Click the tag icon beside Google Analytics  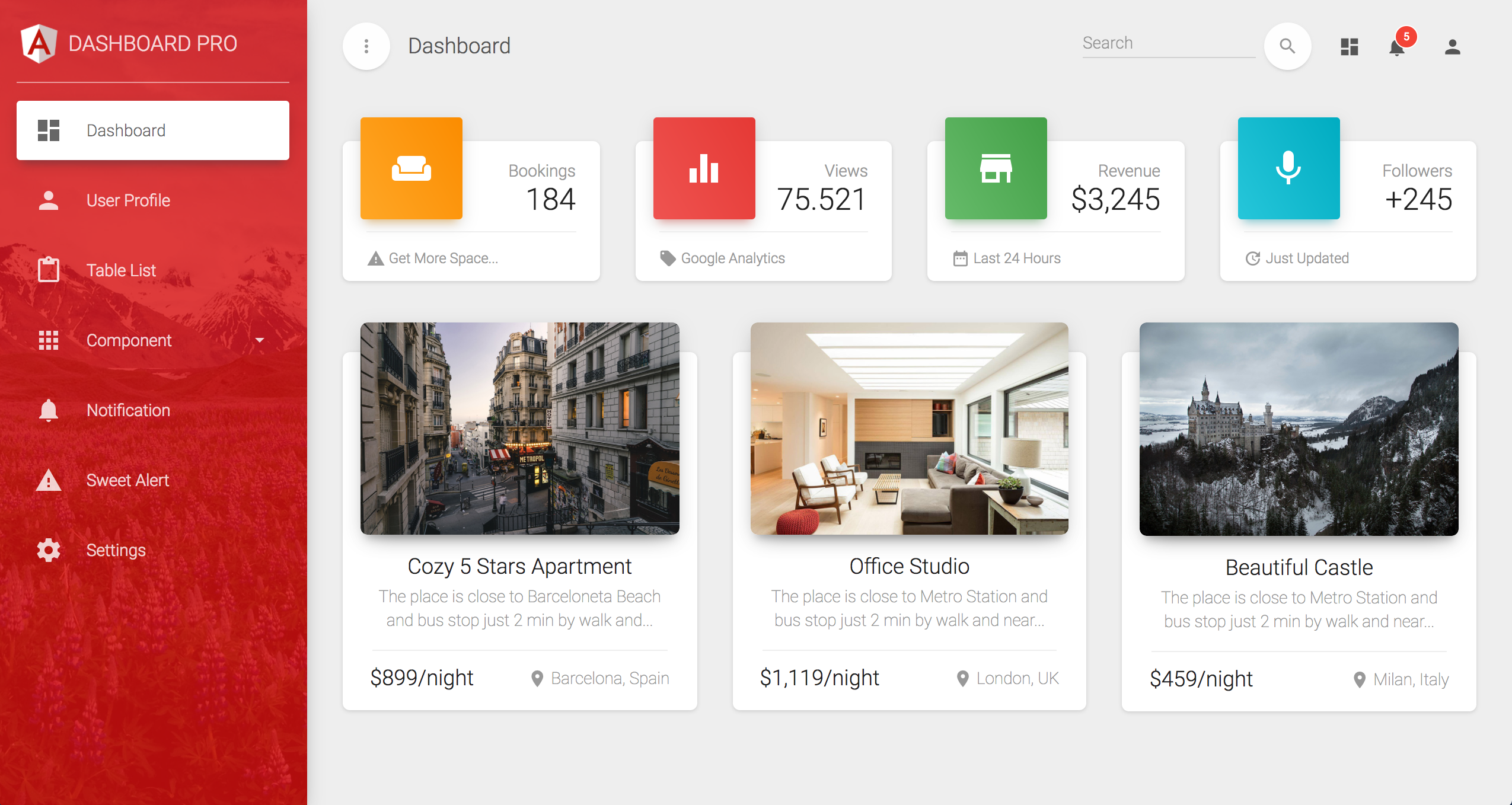coord(668,258)
